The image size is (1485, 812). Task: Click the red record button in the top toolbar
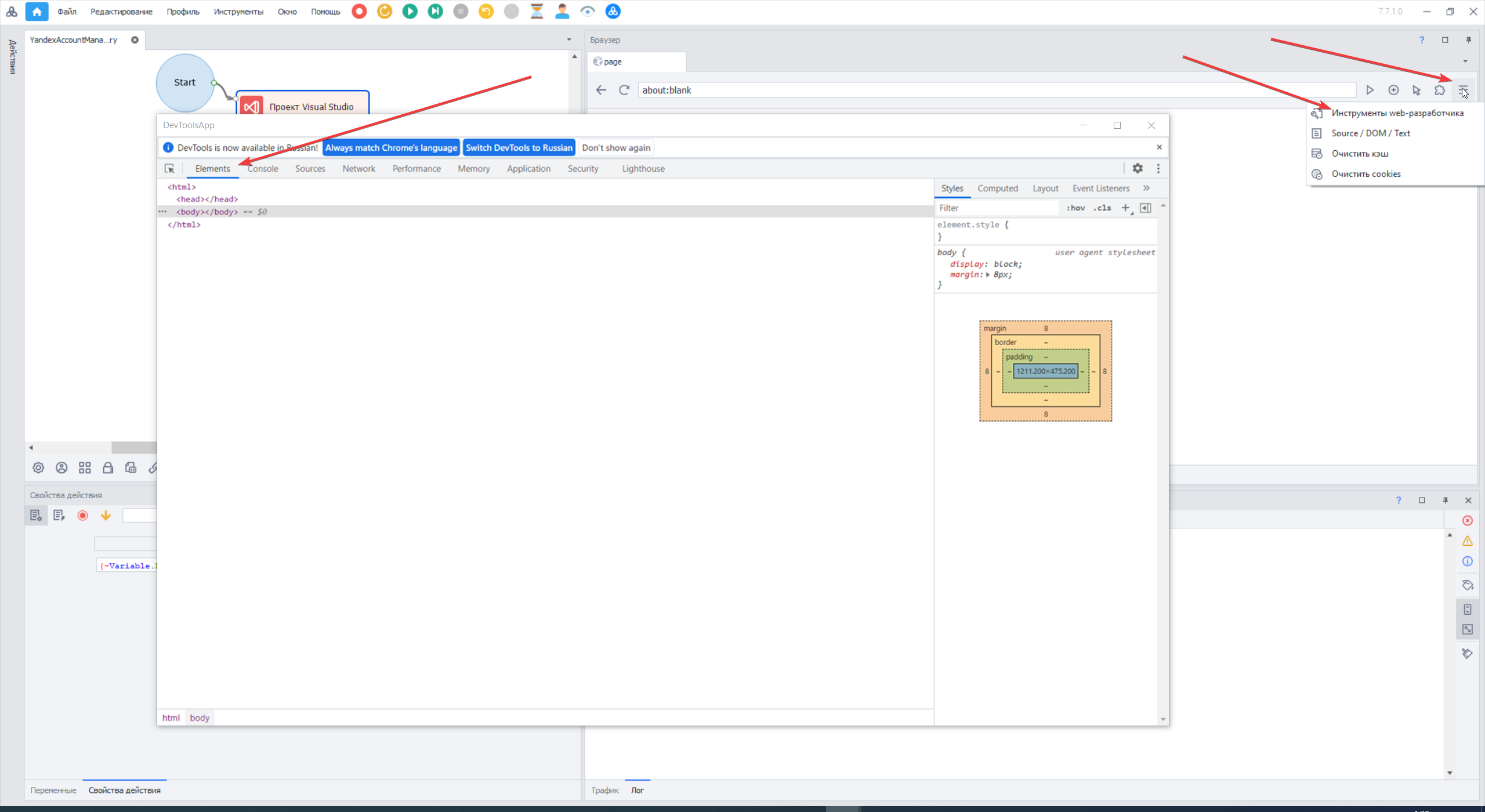359,11
